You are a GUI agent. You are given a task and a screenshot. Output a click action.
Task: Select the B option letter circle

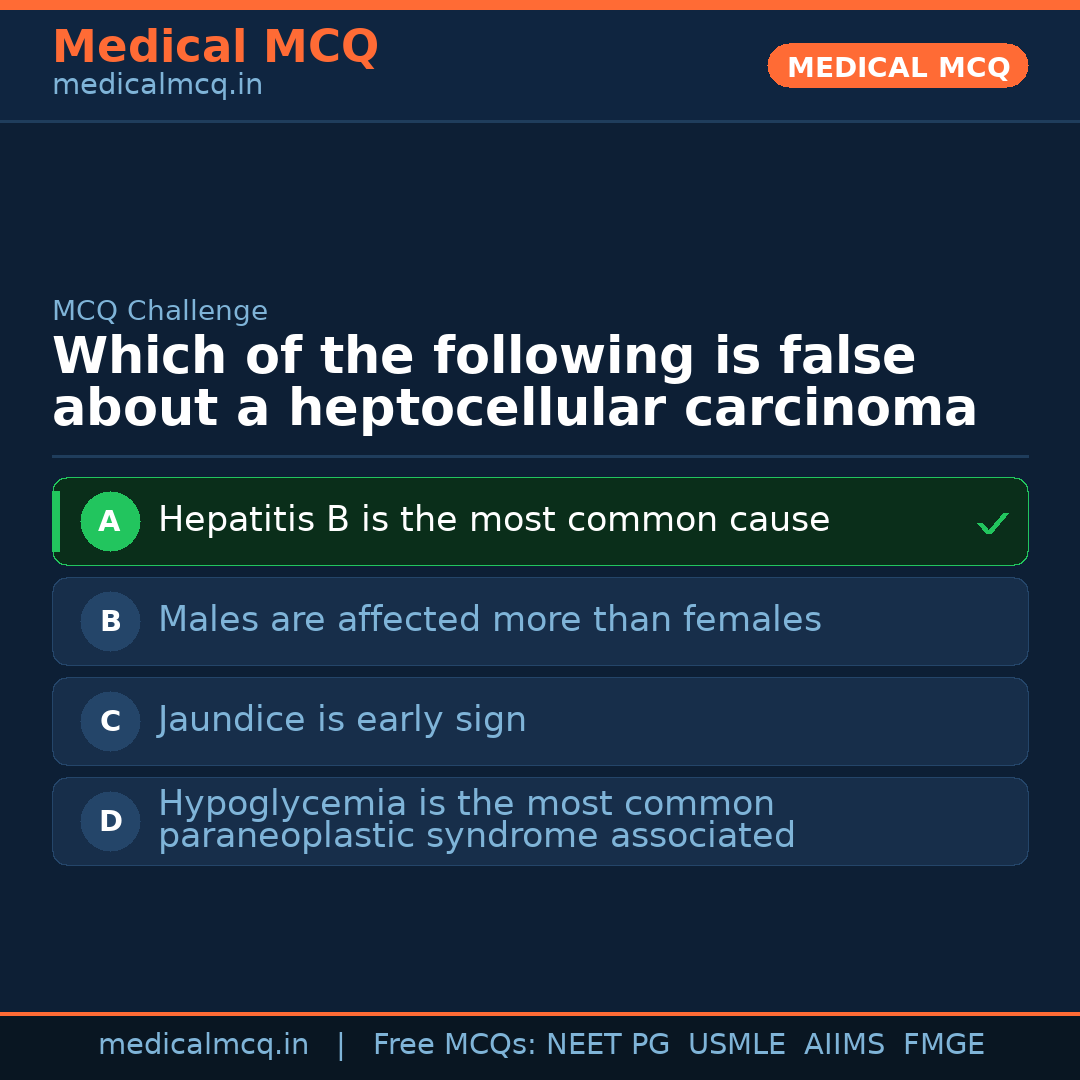click(110, 621)
